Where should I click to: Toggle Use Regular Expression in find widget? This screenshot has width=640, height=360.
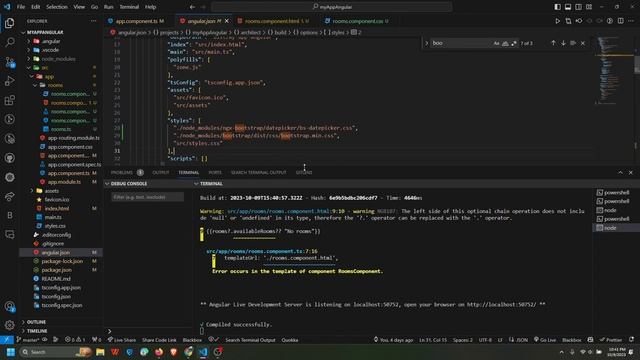514,43
